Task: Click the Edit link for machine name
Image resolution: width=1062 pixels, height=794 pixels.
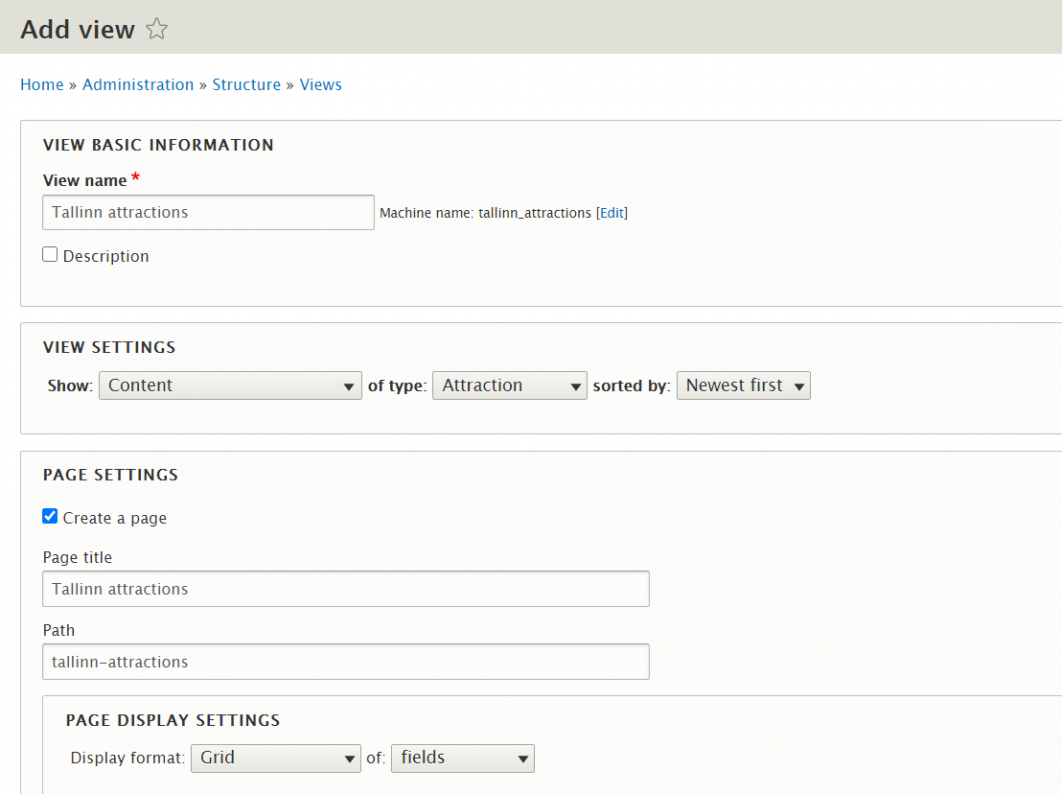Action: [x=613, y=212]
